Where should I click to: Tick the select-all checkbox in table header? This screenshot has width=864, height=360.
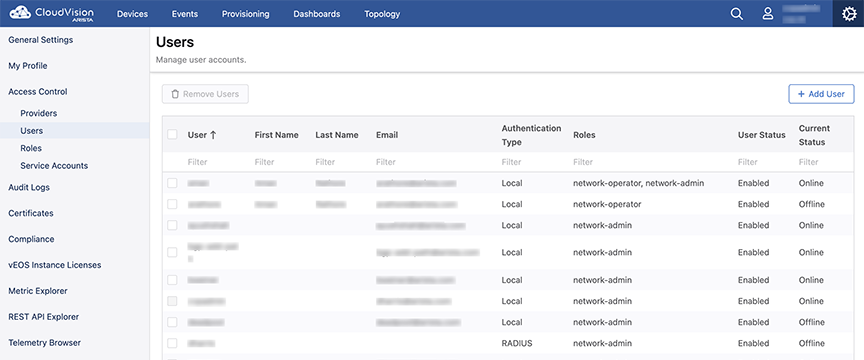click(172, 135)
